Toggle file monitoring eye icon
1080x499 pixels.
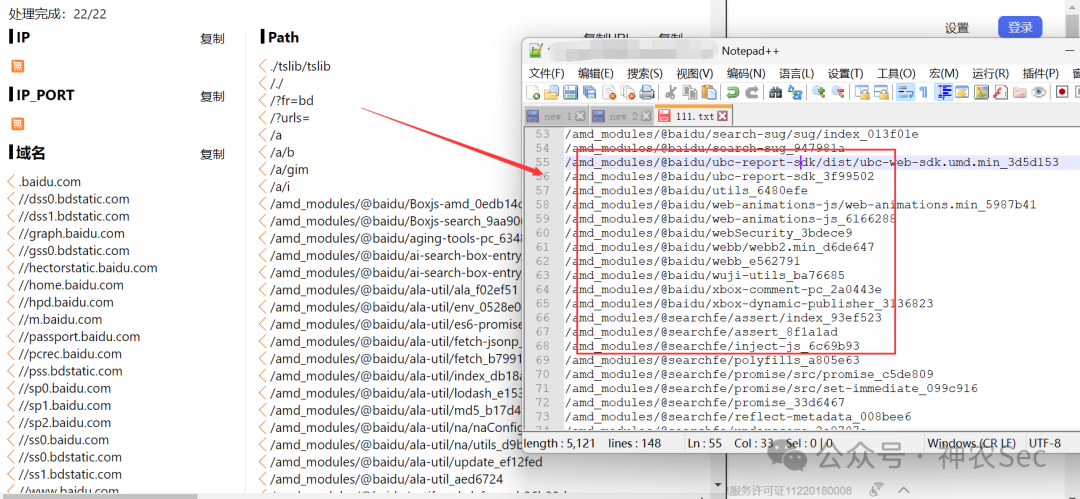(1038, 92)
